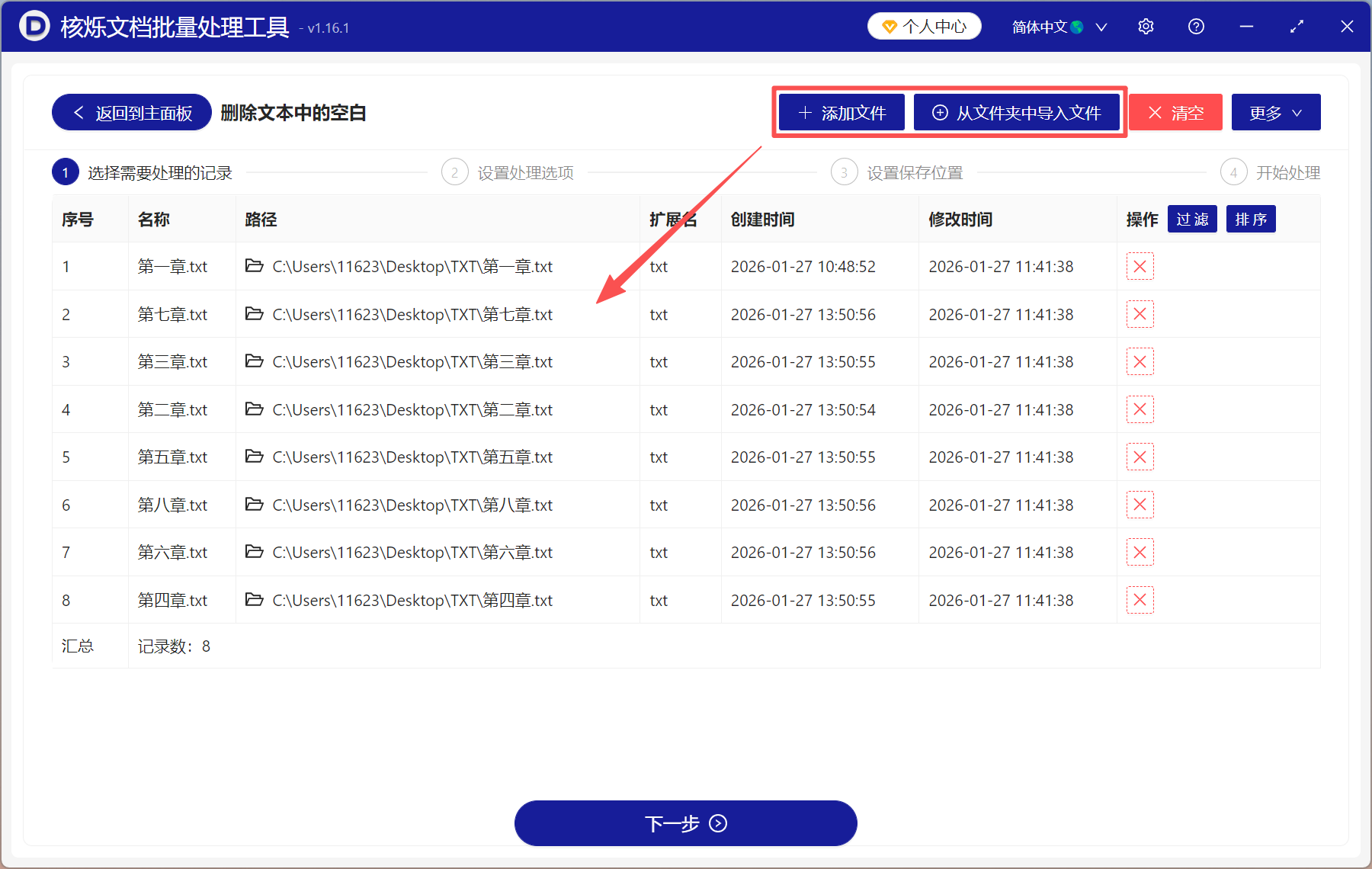The image size is (1372, 869).
Task: Open the folder icon beside 第一章.txt path
Action: click(x=255, y=266)
